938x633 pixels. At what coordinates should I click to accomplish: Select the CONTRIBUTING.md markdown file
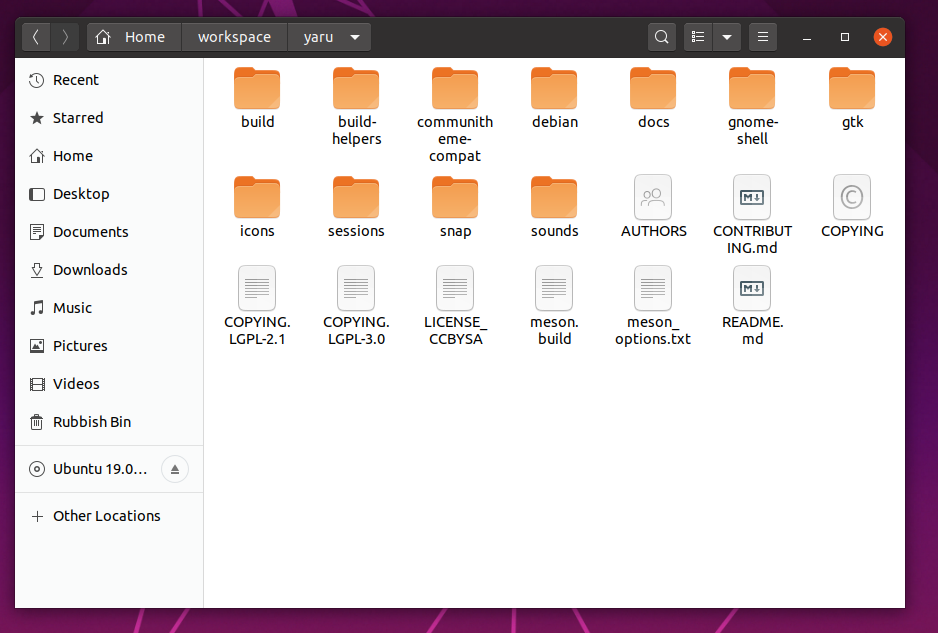pyautogui.click(x=752, y=214)
